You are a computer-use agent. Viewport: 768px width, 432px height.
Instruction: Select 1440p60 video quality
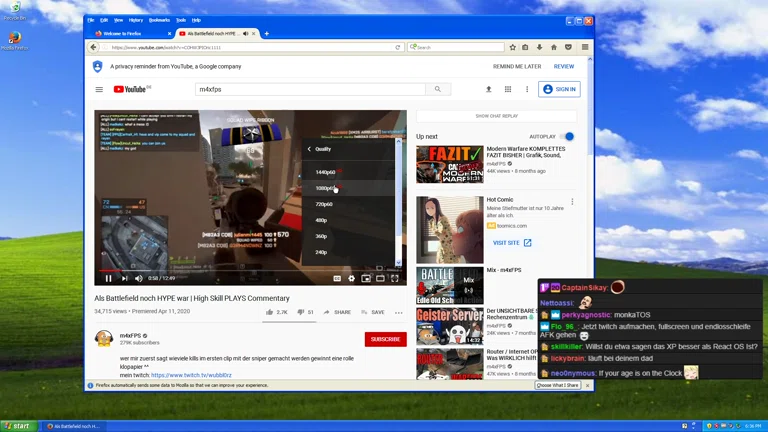point(348,172)
